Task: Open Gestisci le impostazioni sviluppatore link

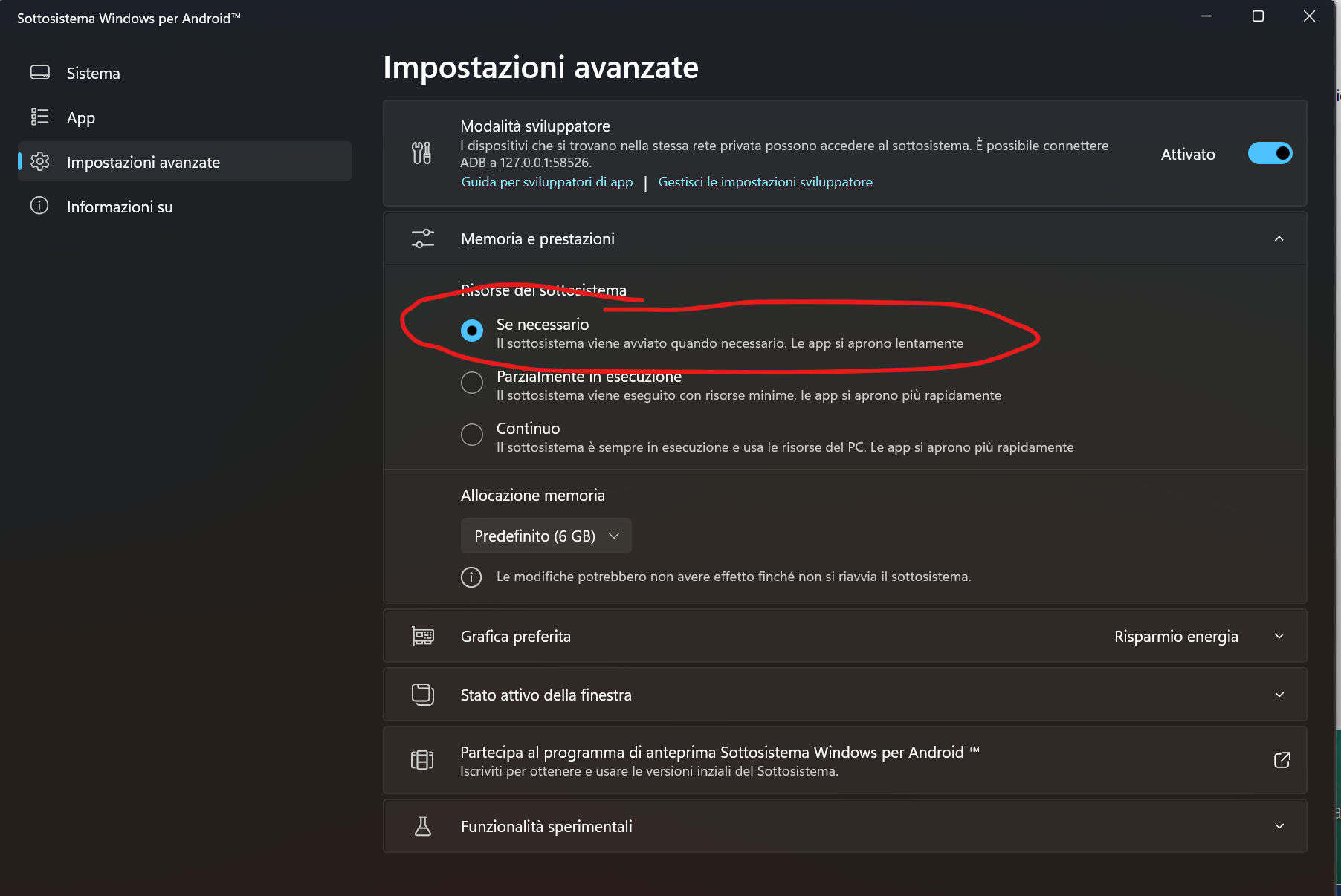Action: (x=766, y=182)
